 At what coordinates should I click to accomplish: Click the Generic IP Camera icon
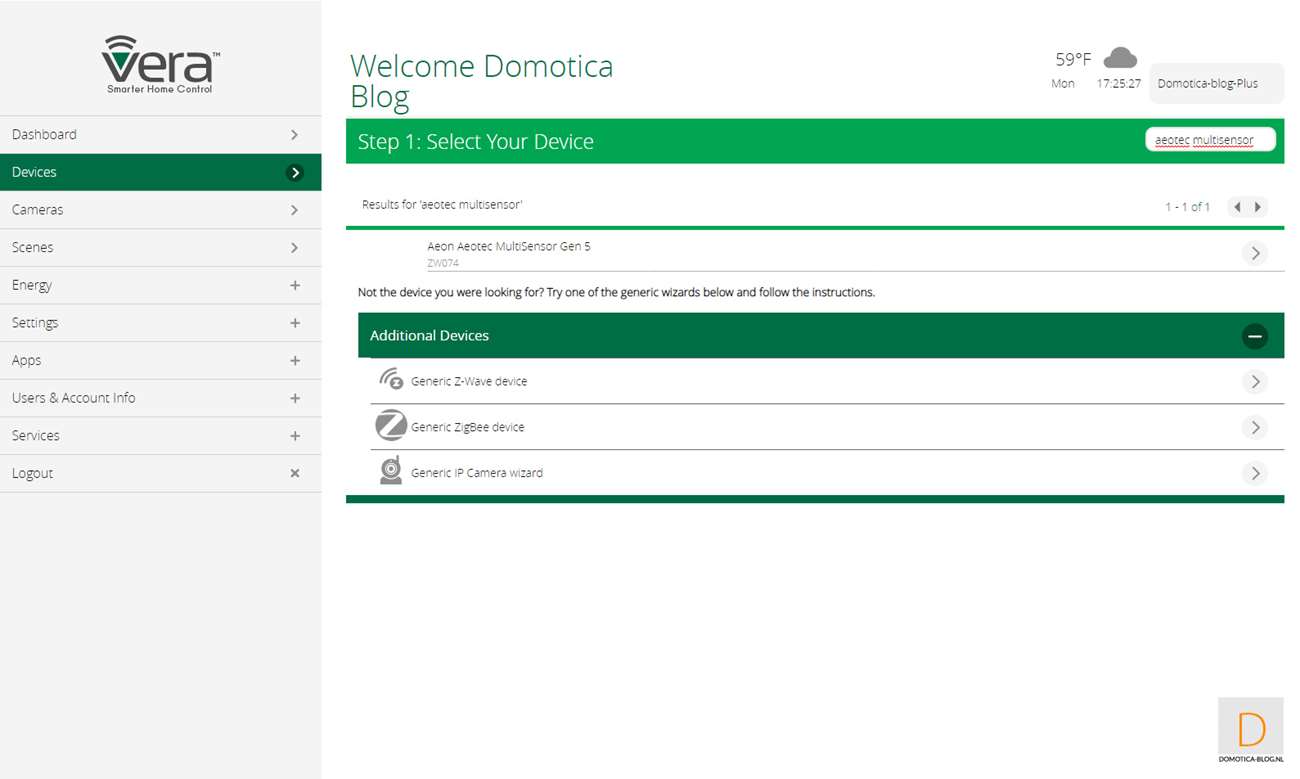point(391,471)
